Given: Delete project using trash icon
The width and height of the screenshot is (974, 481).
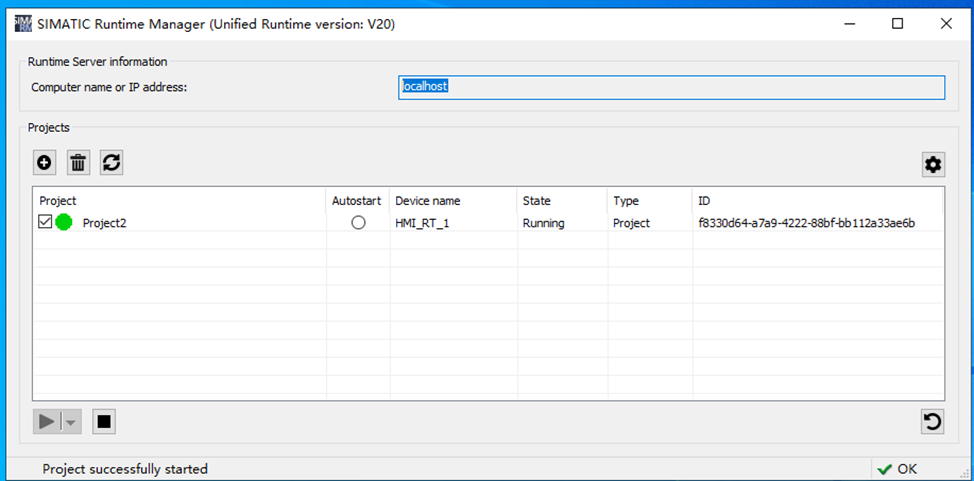Looking at the screenshot, I should pyautogui.click(x=78, y=163).
